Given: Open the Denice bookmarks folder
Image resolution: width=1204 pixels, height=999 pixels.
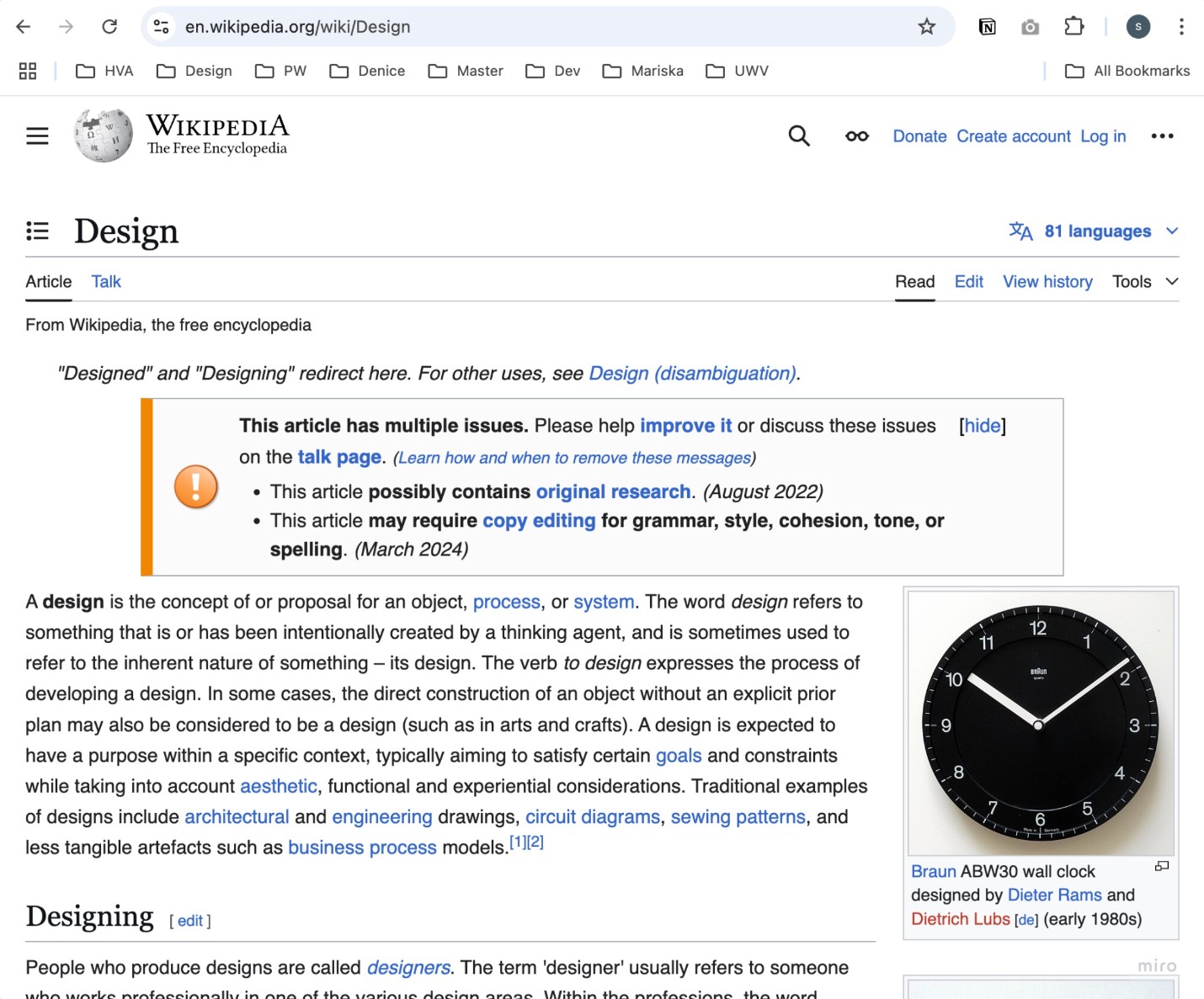Looking at the screenshot, I should (x=367, y=71).
